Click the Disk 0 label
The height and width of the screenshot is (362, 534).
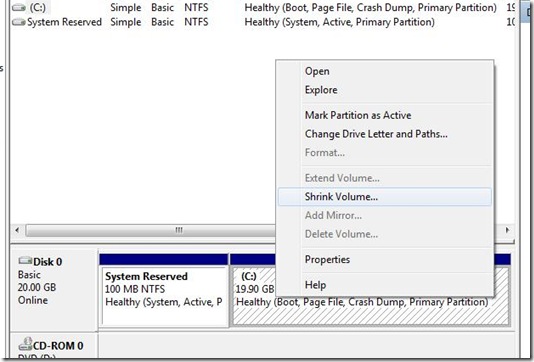click(x=47, y=262)
